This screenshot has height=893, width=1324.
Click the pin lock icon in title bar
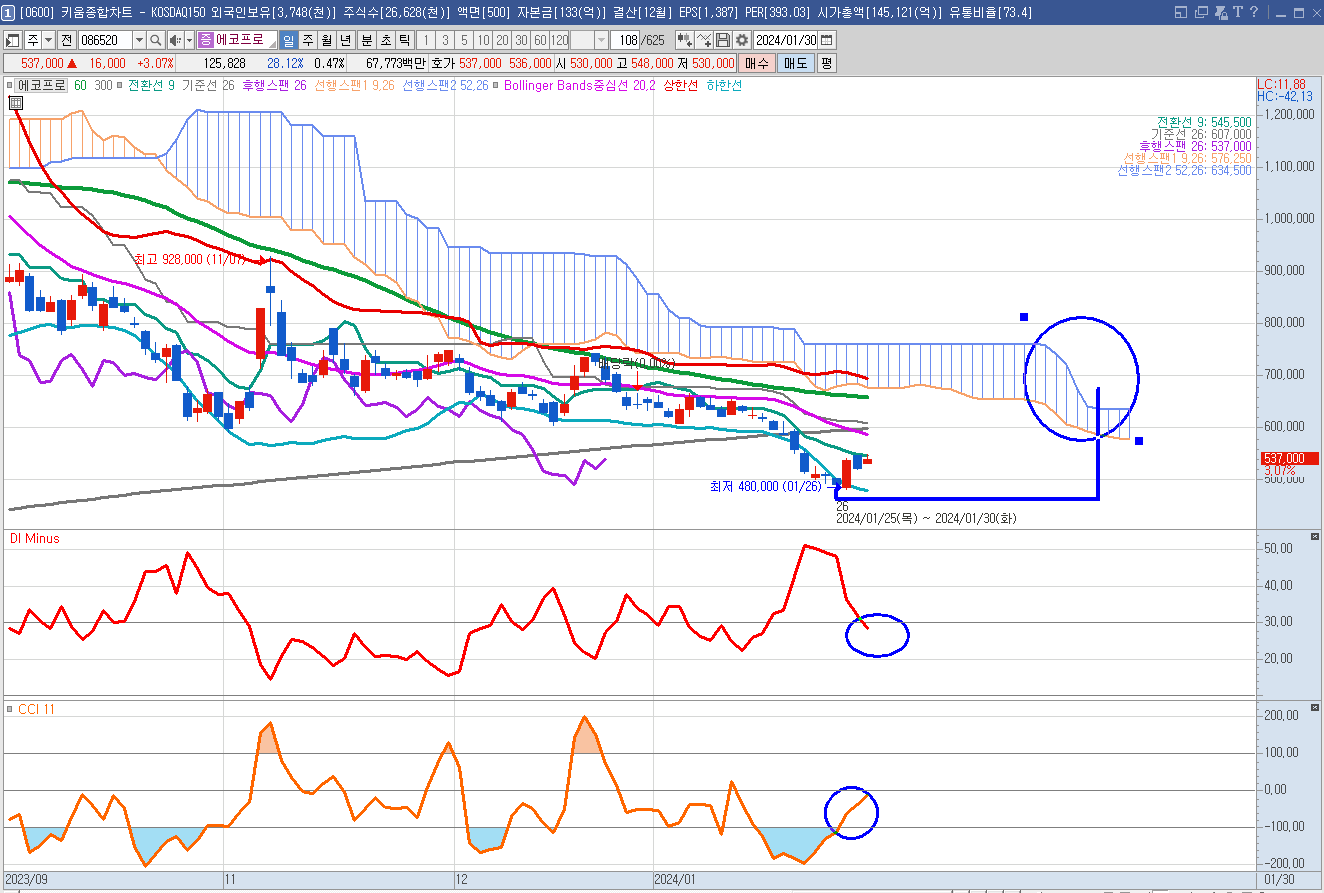[1219, 12]
